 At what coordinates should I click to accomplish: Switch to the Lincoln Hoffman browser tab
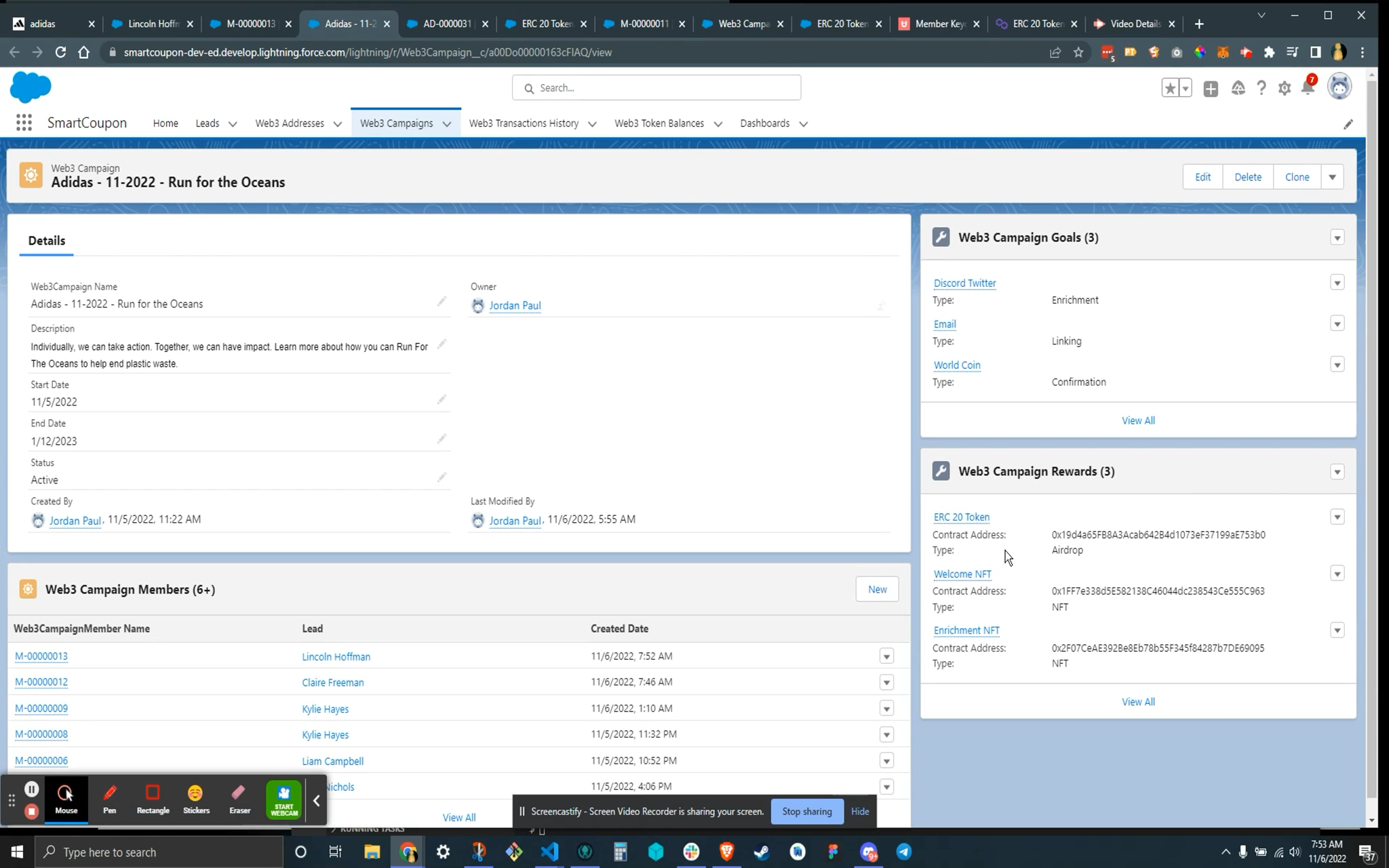(152, 24)
